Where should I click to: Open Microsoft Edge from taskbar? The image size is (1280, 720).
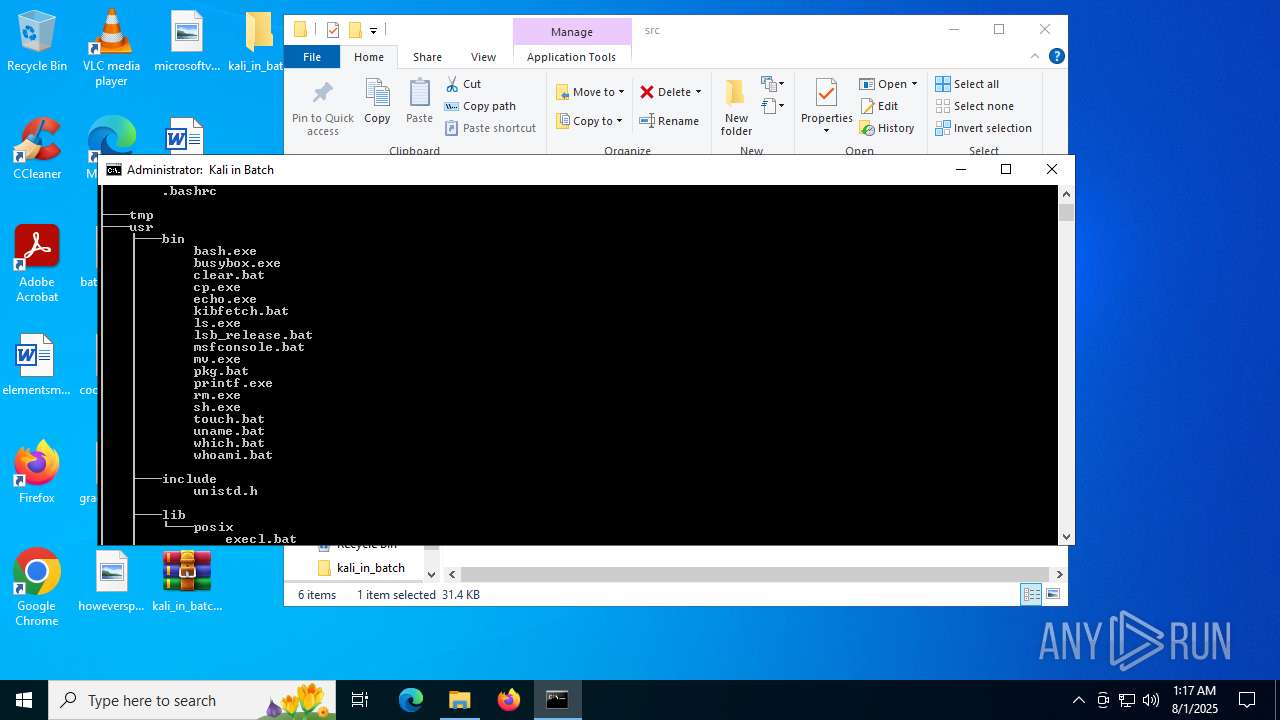(x=411, y=700)
